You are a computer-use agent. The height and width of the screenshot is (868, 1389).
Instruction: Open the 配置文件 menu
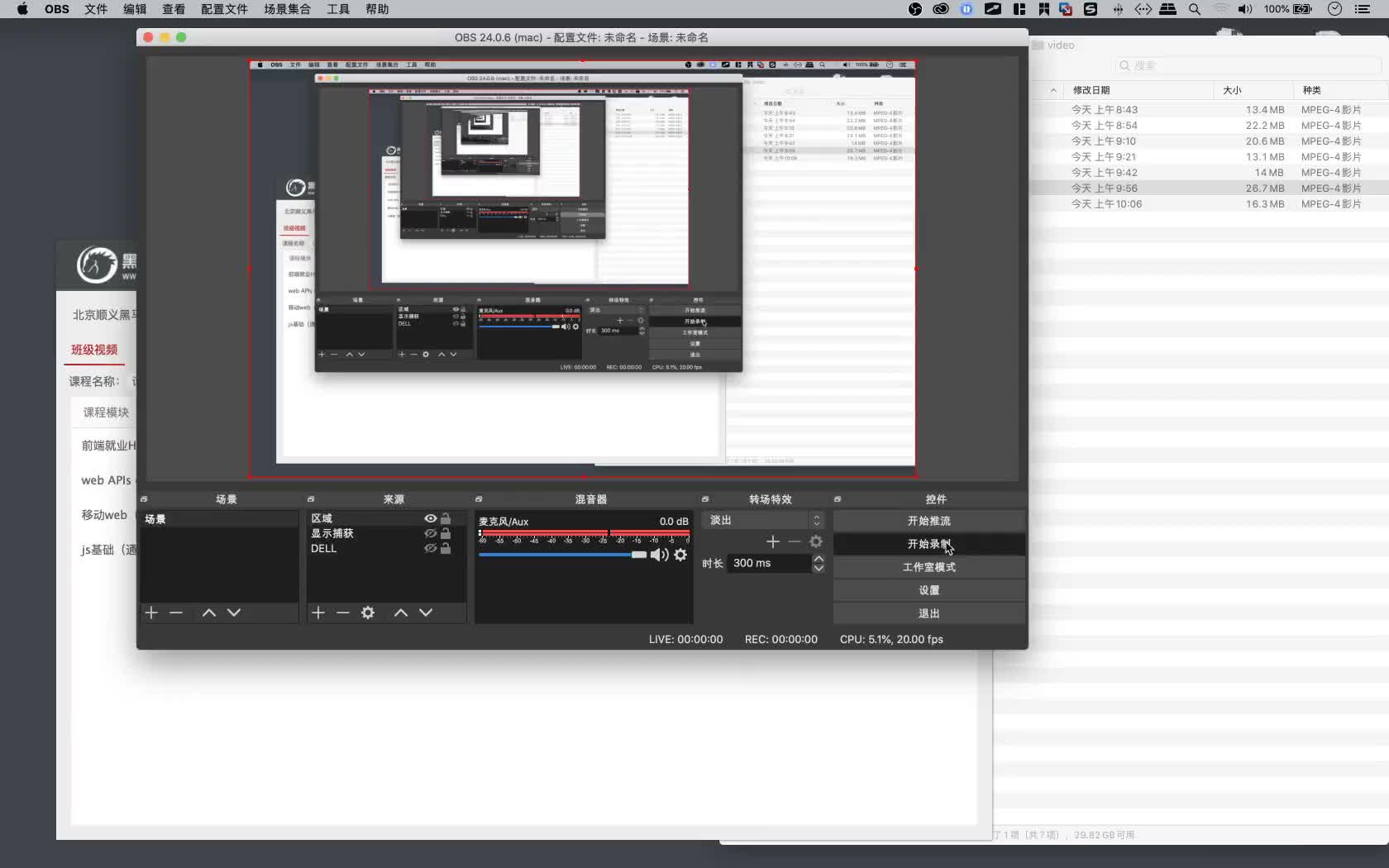pos(224,9)
